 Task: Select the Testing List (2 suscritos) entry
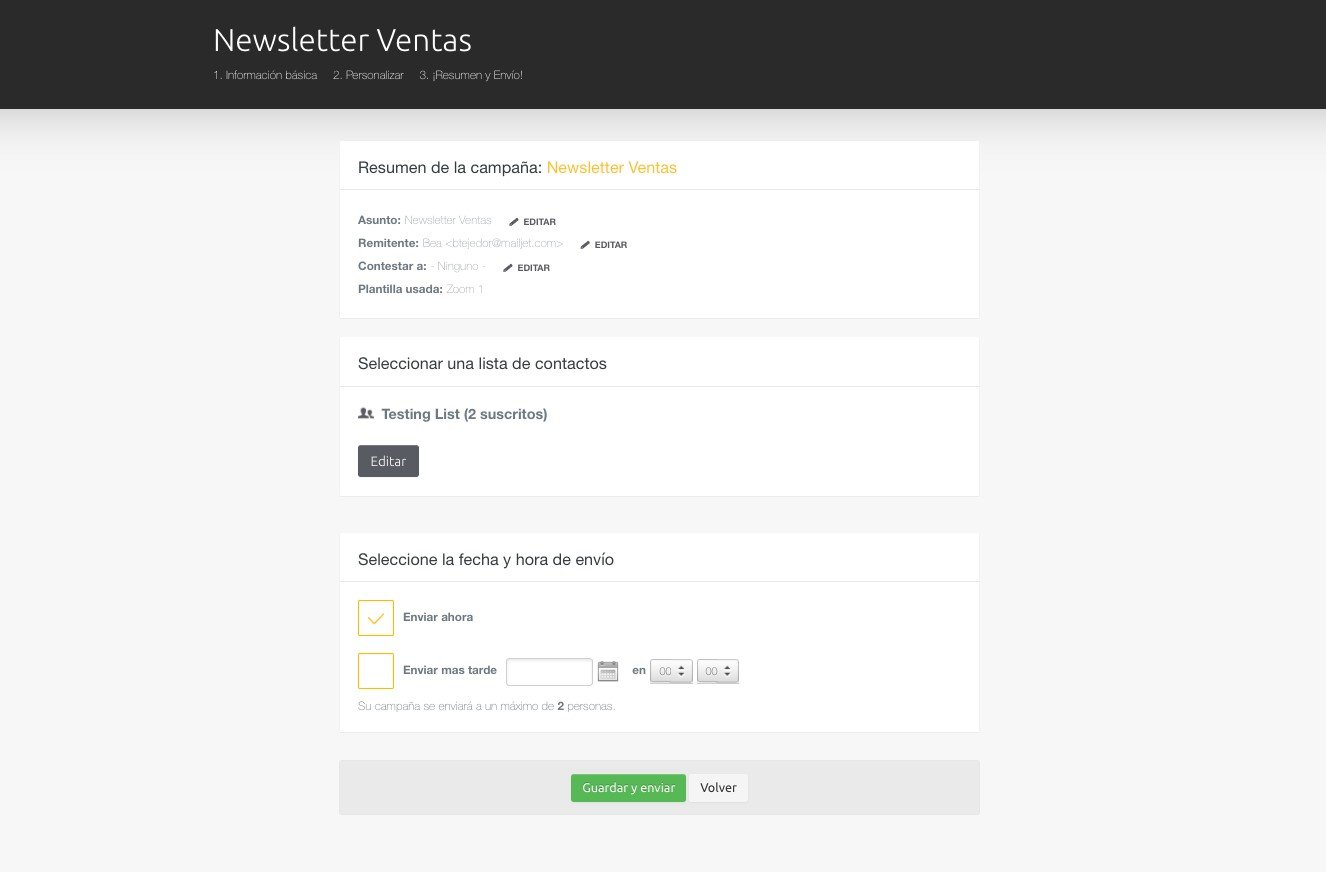point(464,414)
